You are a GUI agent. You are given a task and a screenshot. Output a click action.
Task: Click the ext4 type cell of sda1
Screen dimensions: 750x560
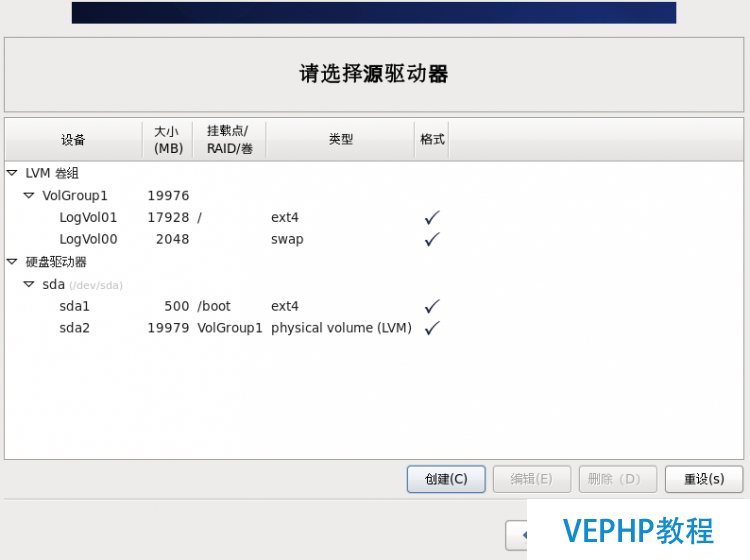point(285,306)
